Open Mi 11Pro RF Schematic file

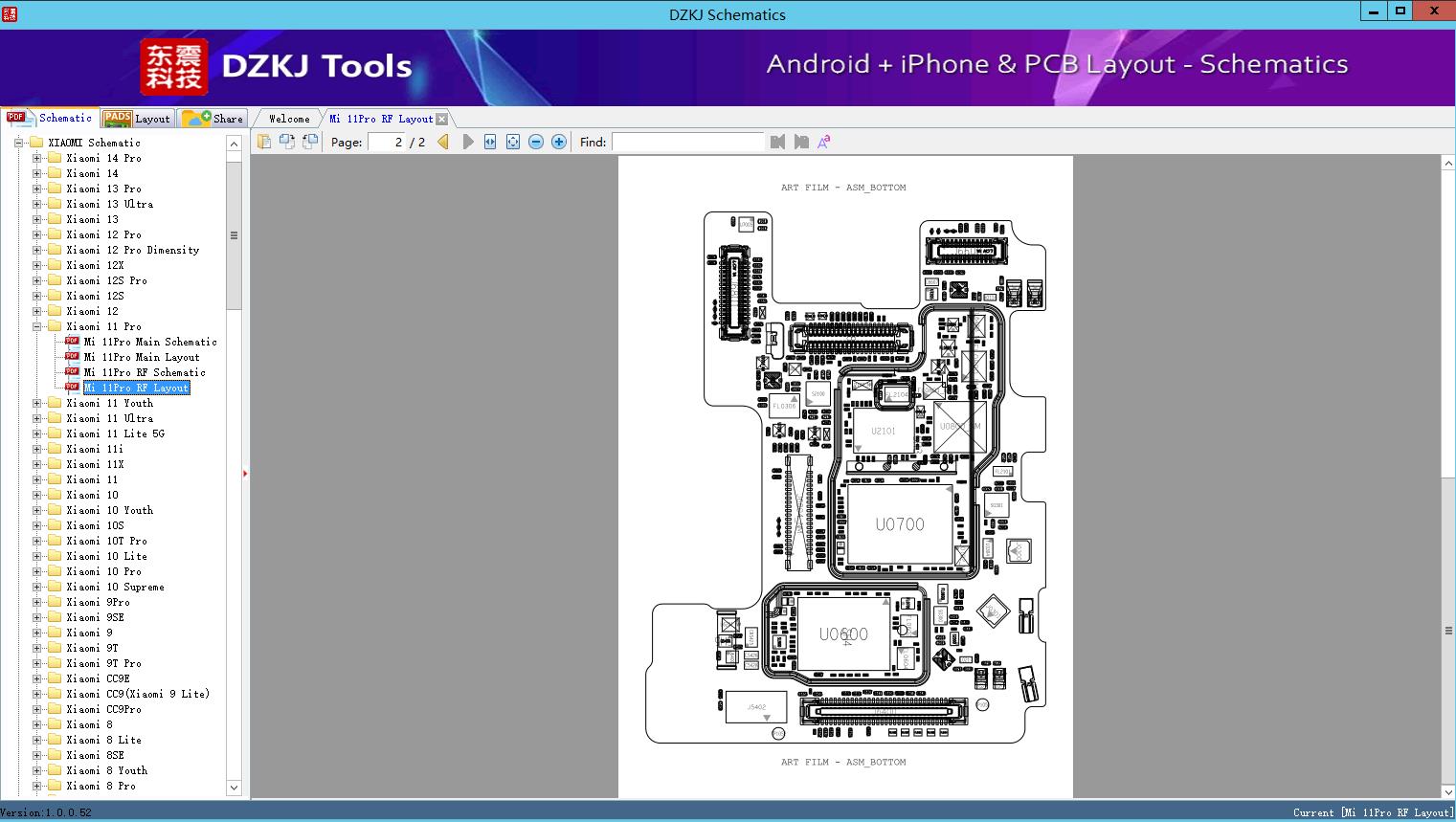(x=145, y=372)
